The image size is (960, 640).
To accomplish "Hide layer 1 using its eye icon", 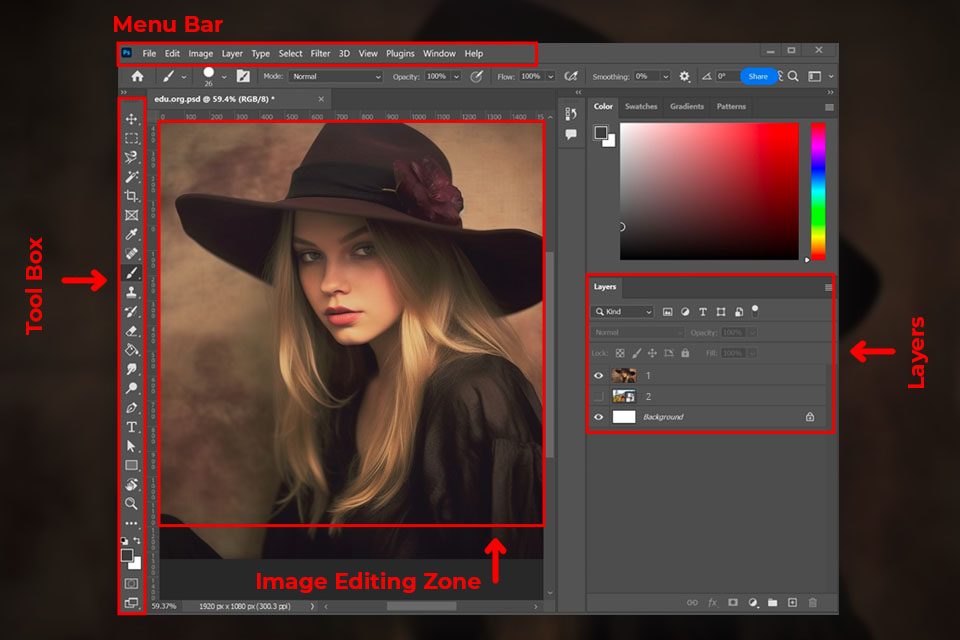I will point(599,376).
